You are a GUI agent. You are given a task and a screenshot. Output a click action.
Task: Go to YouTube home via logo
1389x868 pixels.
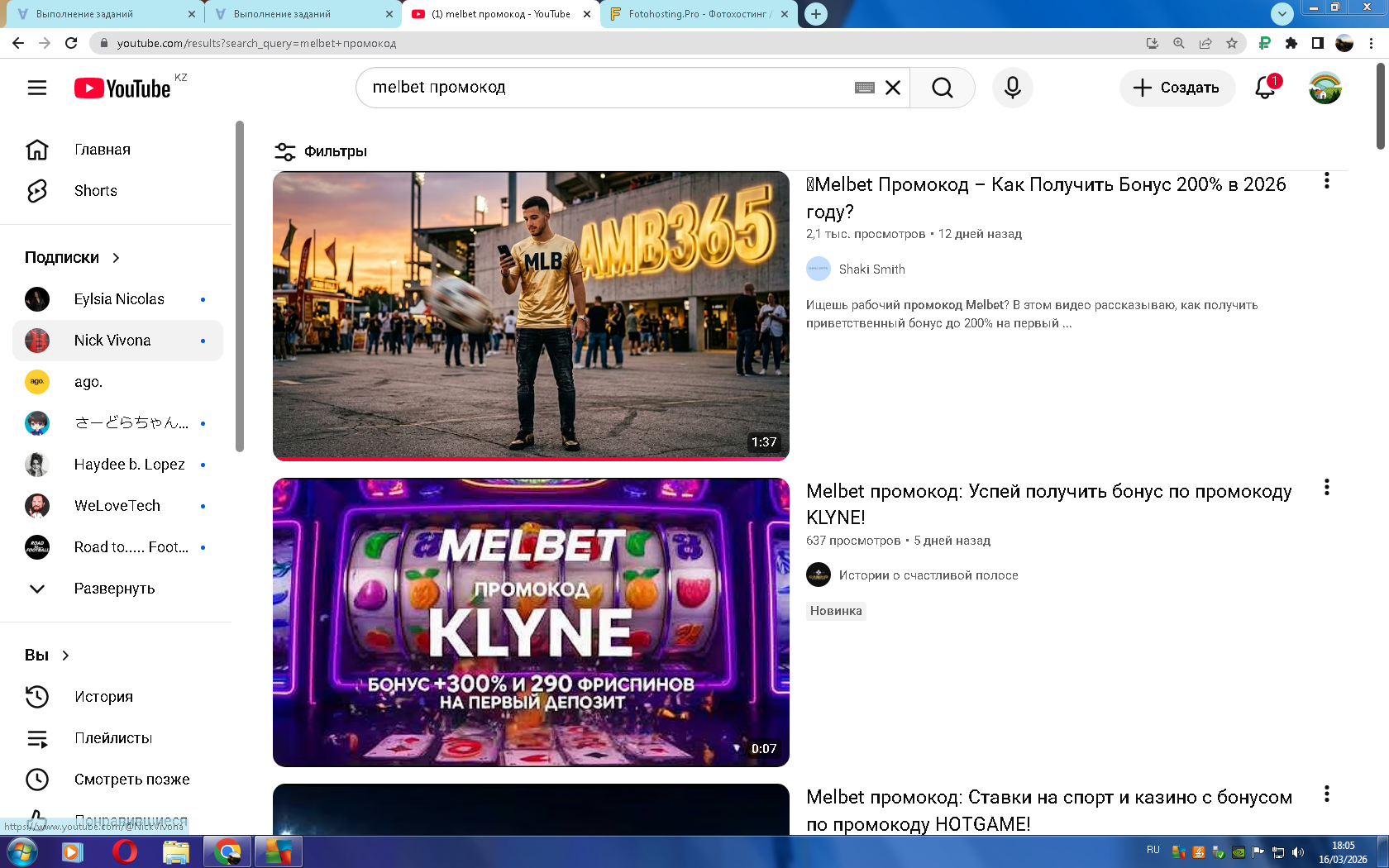[x=122, y=88]
